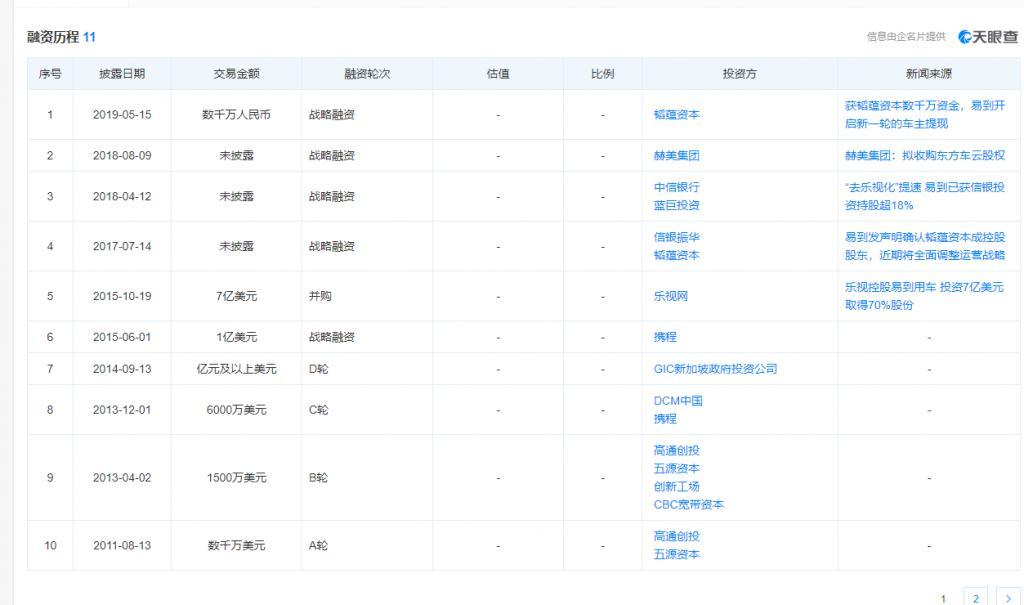This screenshot has height=605, width=1024.
Task: Click the 信息由企名片提供 attribution text
Action: pyautogui.click(x=906, y=37)
